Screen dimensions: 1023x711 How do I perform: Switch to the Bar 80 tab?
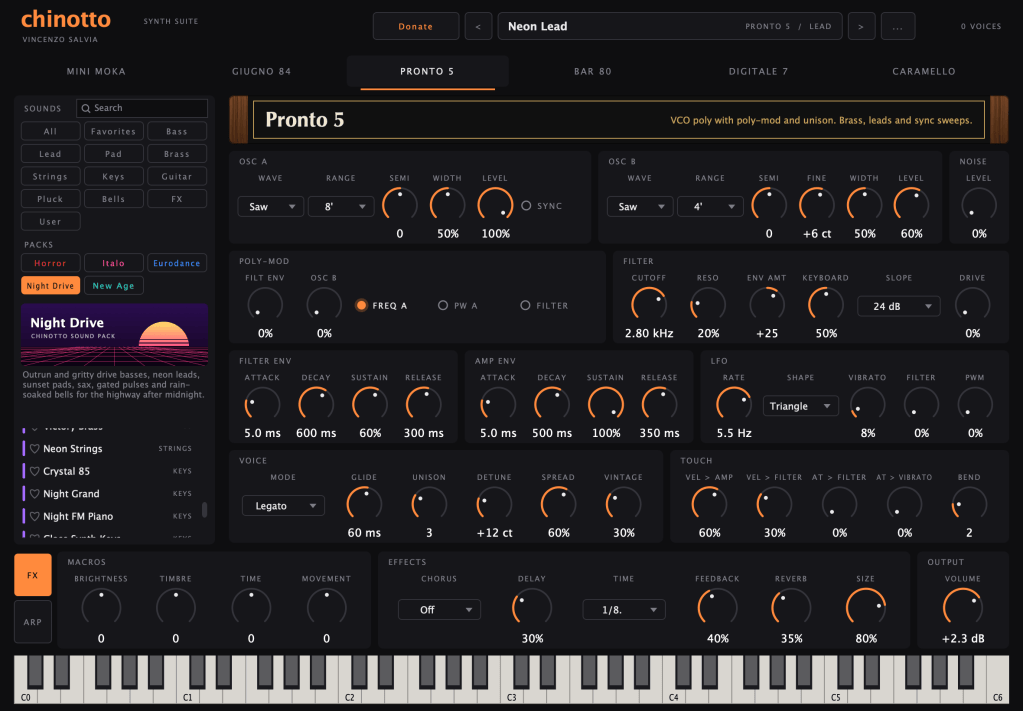[x=593, y=71]
